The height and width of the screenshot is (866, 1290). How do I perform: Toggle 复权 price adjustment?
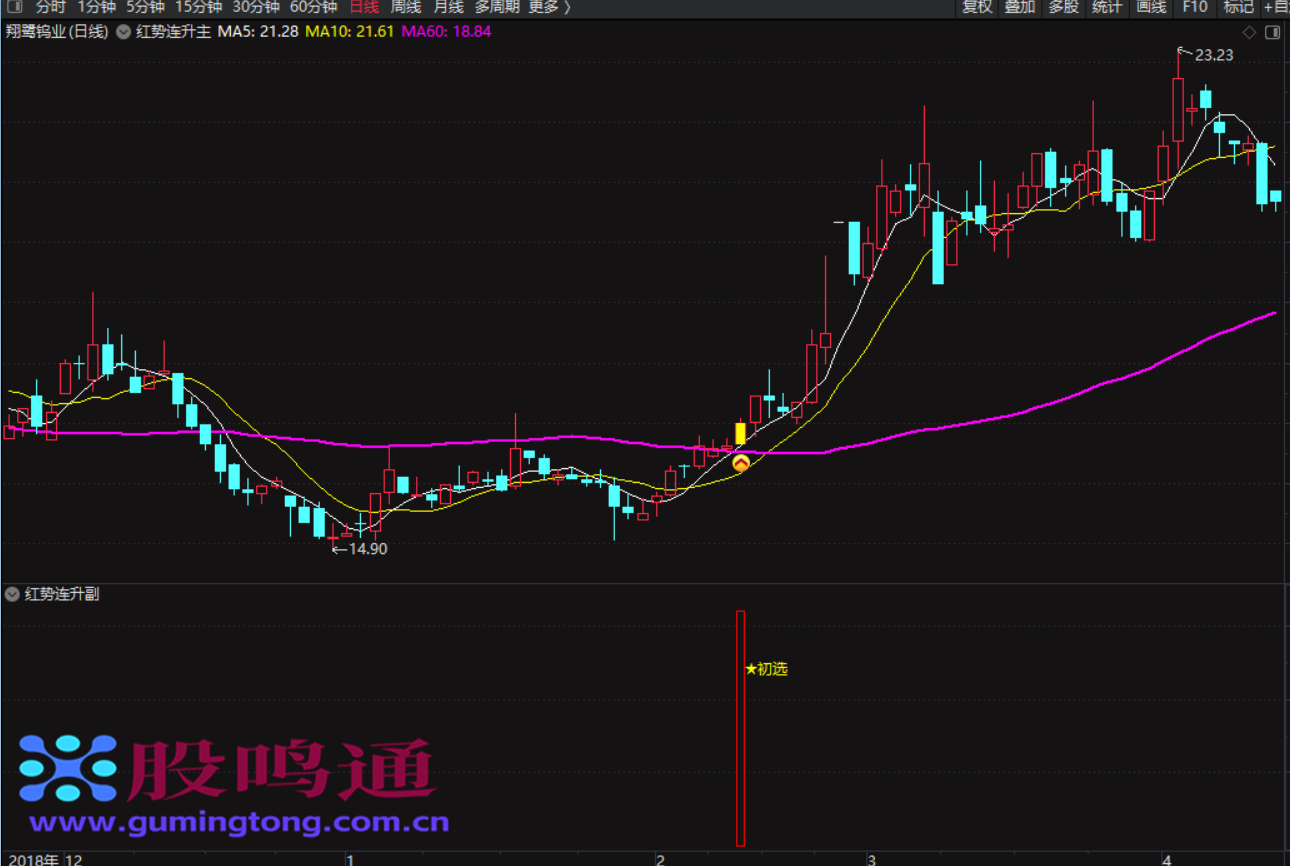(977, 7)
